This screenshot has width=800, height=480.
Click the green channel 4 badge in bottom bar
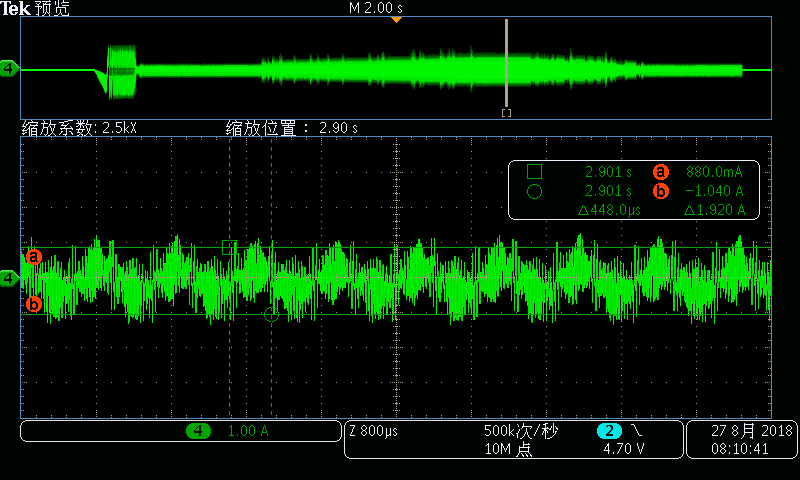198,431
